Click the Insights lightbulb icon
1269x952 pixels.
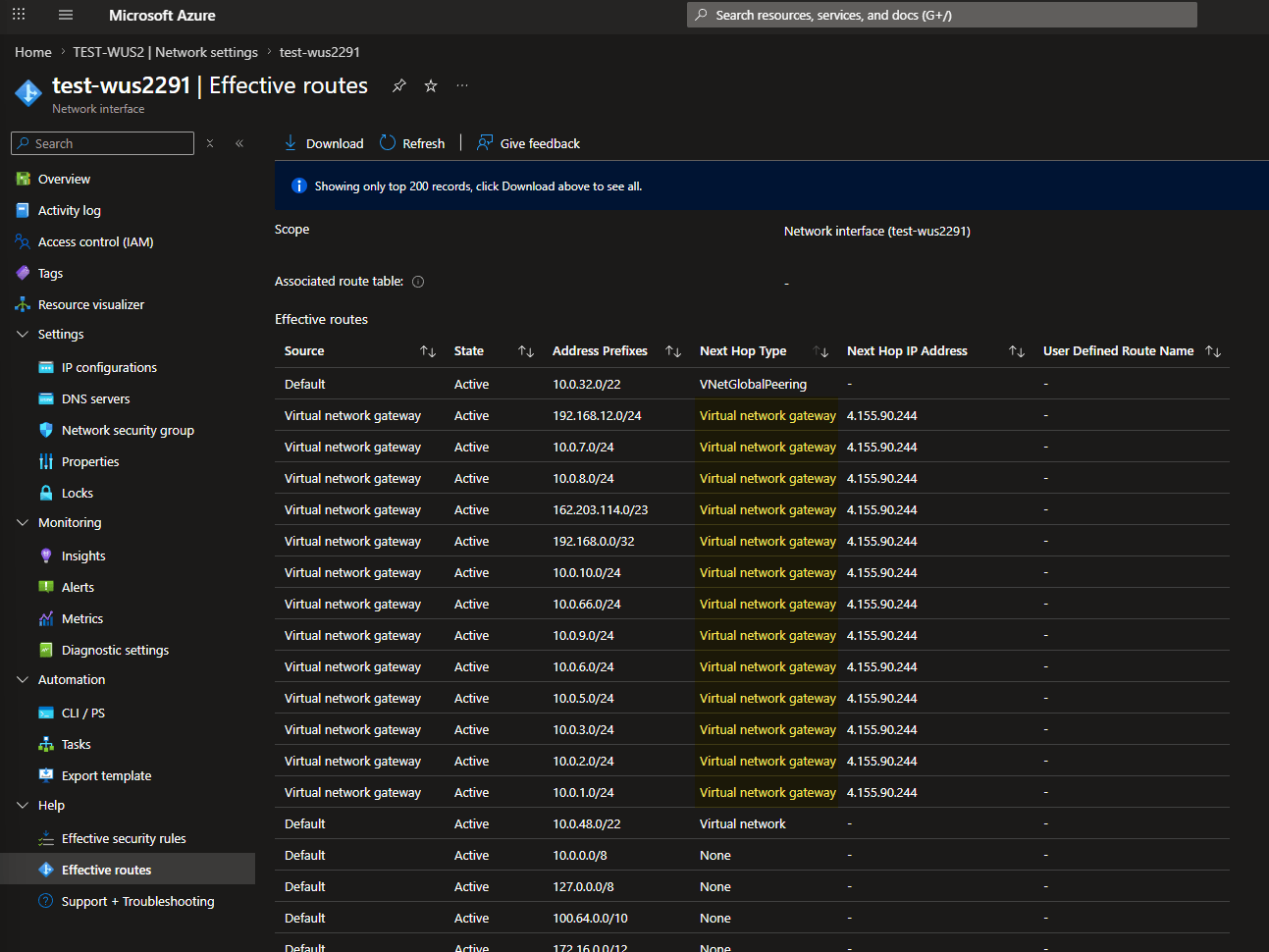[46, 555]
